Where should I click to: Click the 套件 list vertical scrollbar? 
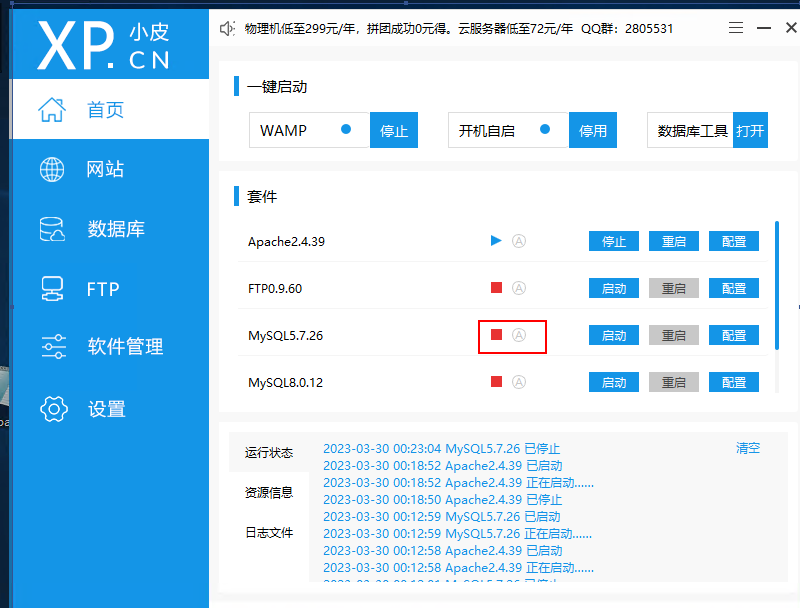point(777,286)
